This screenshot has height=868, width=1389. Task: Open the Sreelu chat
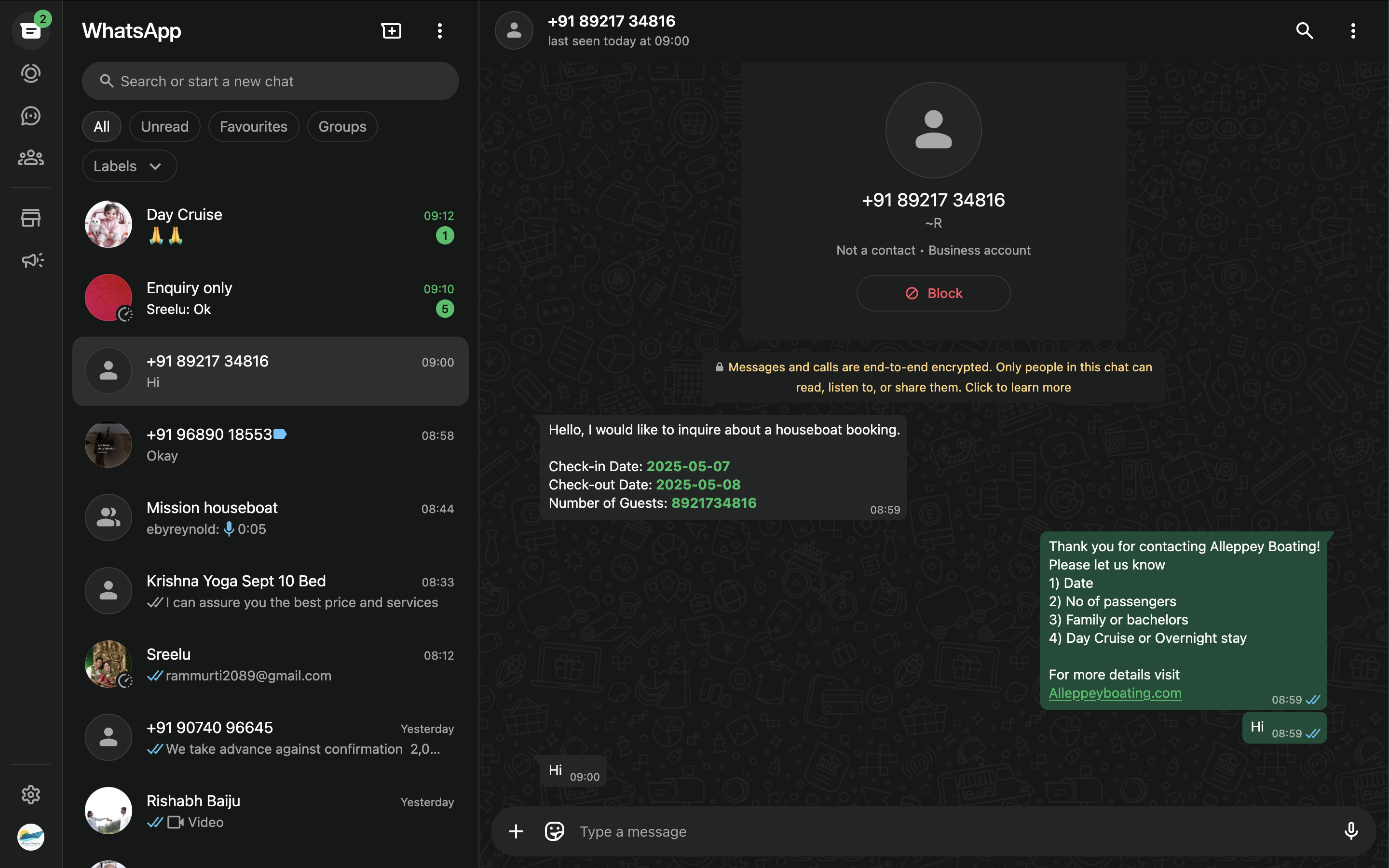271,664
